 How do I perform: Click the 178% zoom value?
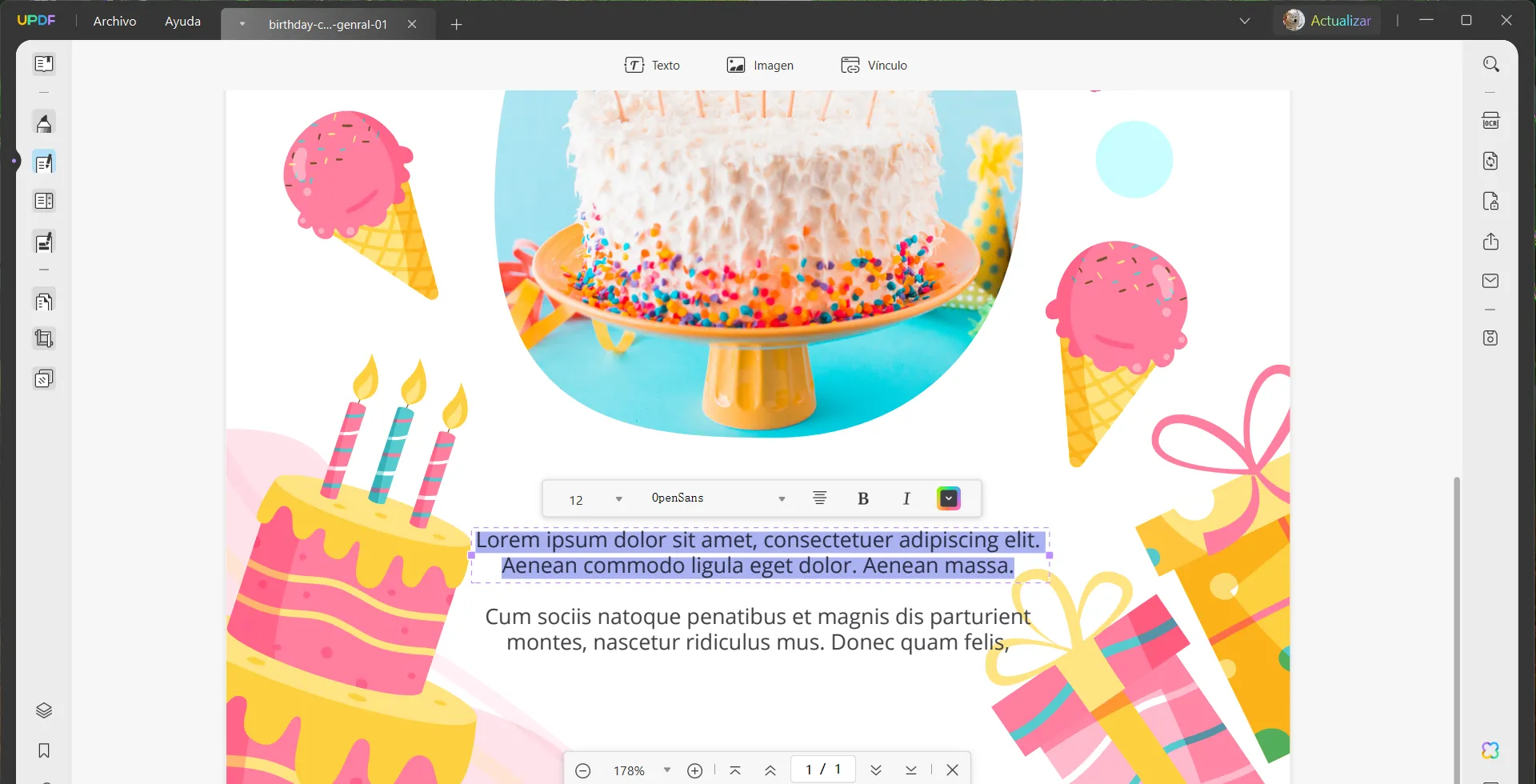pos(629,770)
